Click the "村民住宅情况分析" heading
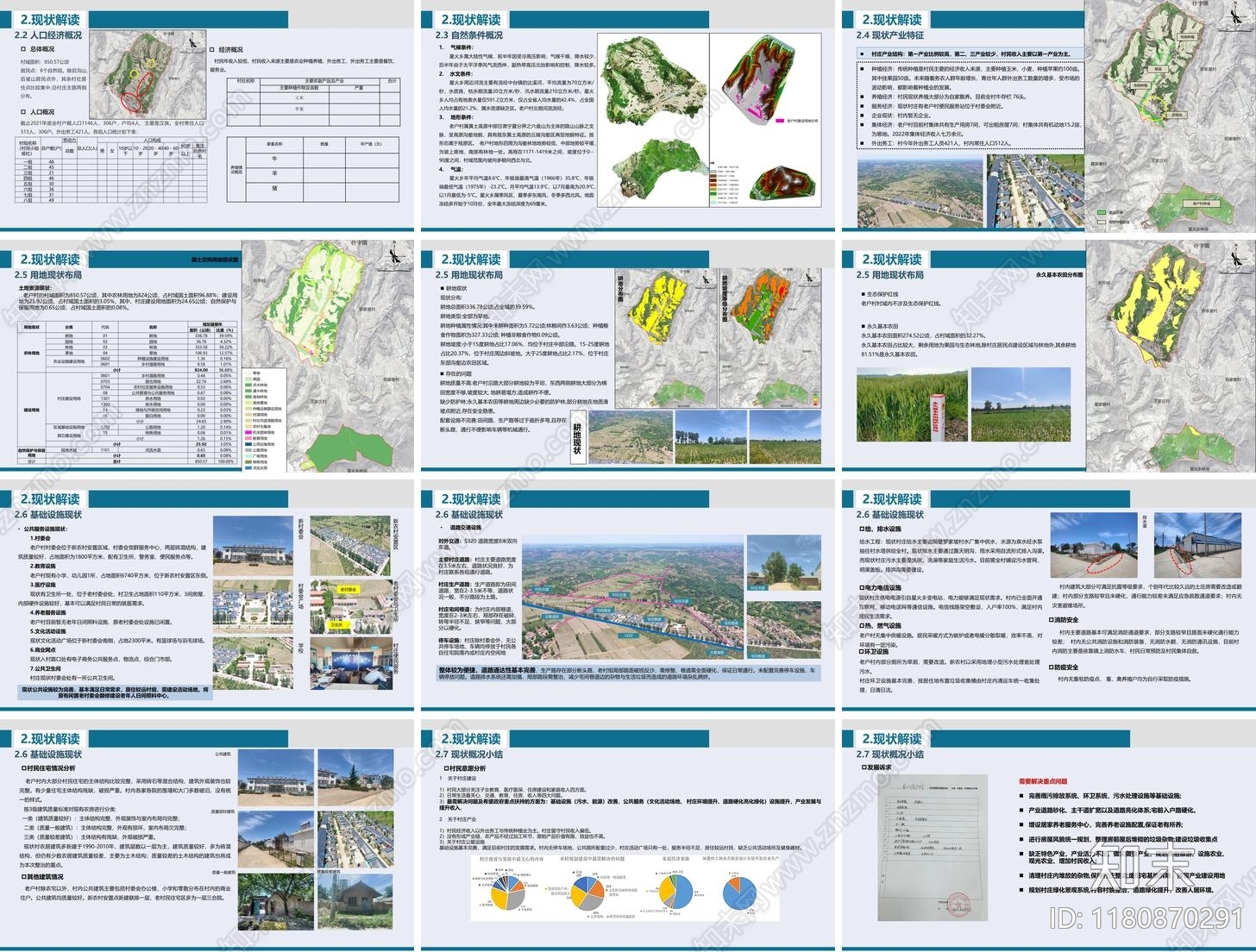 50,768
